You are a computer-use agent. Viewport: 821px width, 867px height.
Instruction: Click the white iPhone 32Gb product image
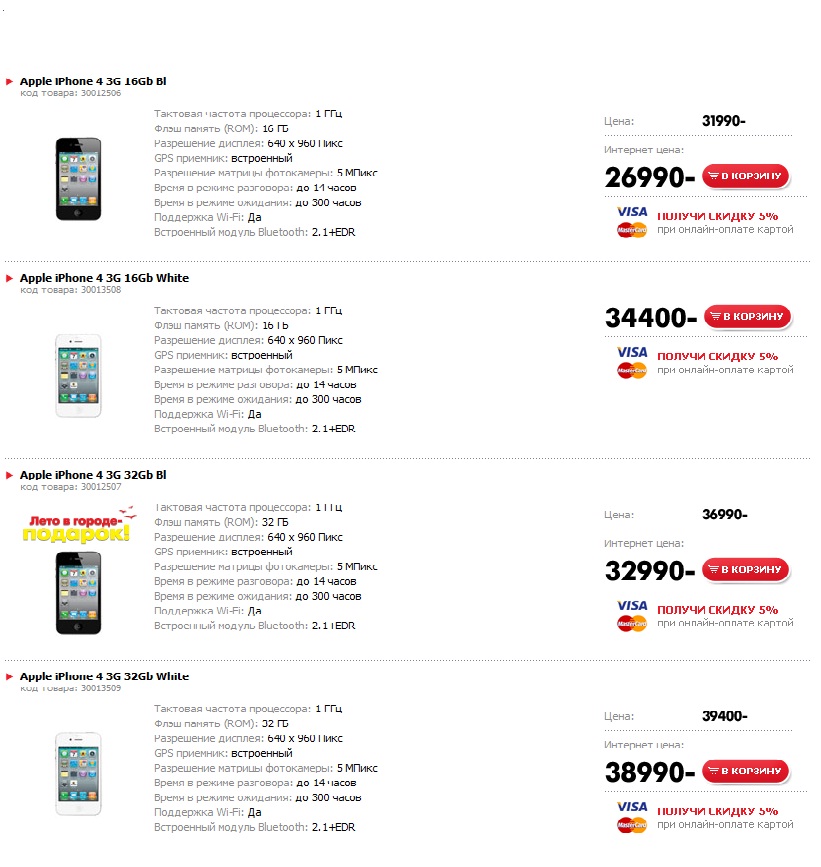pos(78,774)
